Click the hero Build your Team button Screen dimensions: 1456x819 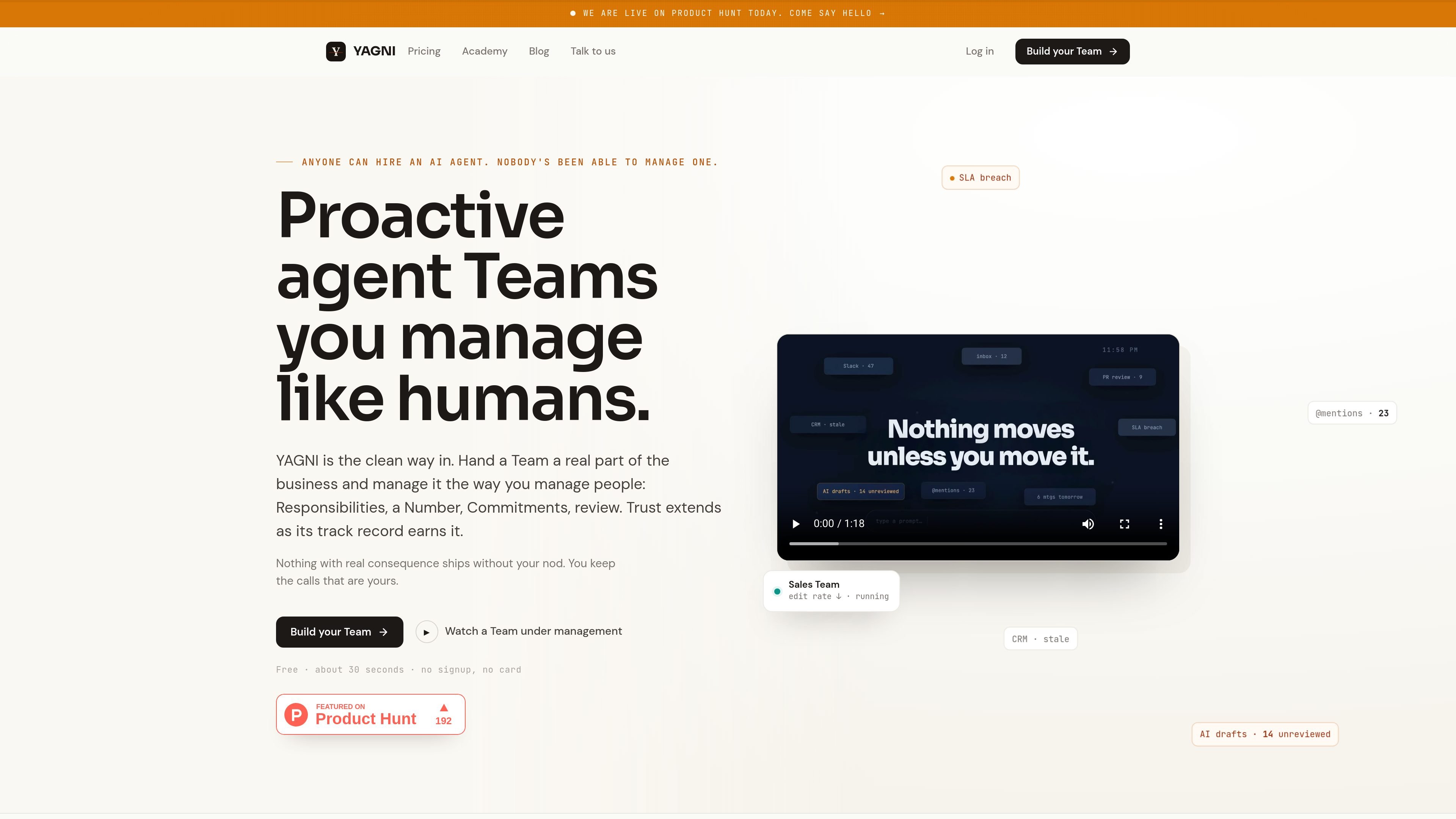(x=339, y=632)
